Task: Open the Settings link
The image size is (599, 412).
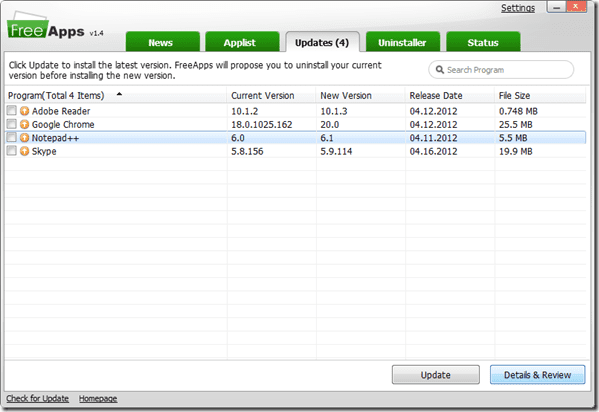Action: (518, 8)
